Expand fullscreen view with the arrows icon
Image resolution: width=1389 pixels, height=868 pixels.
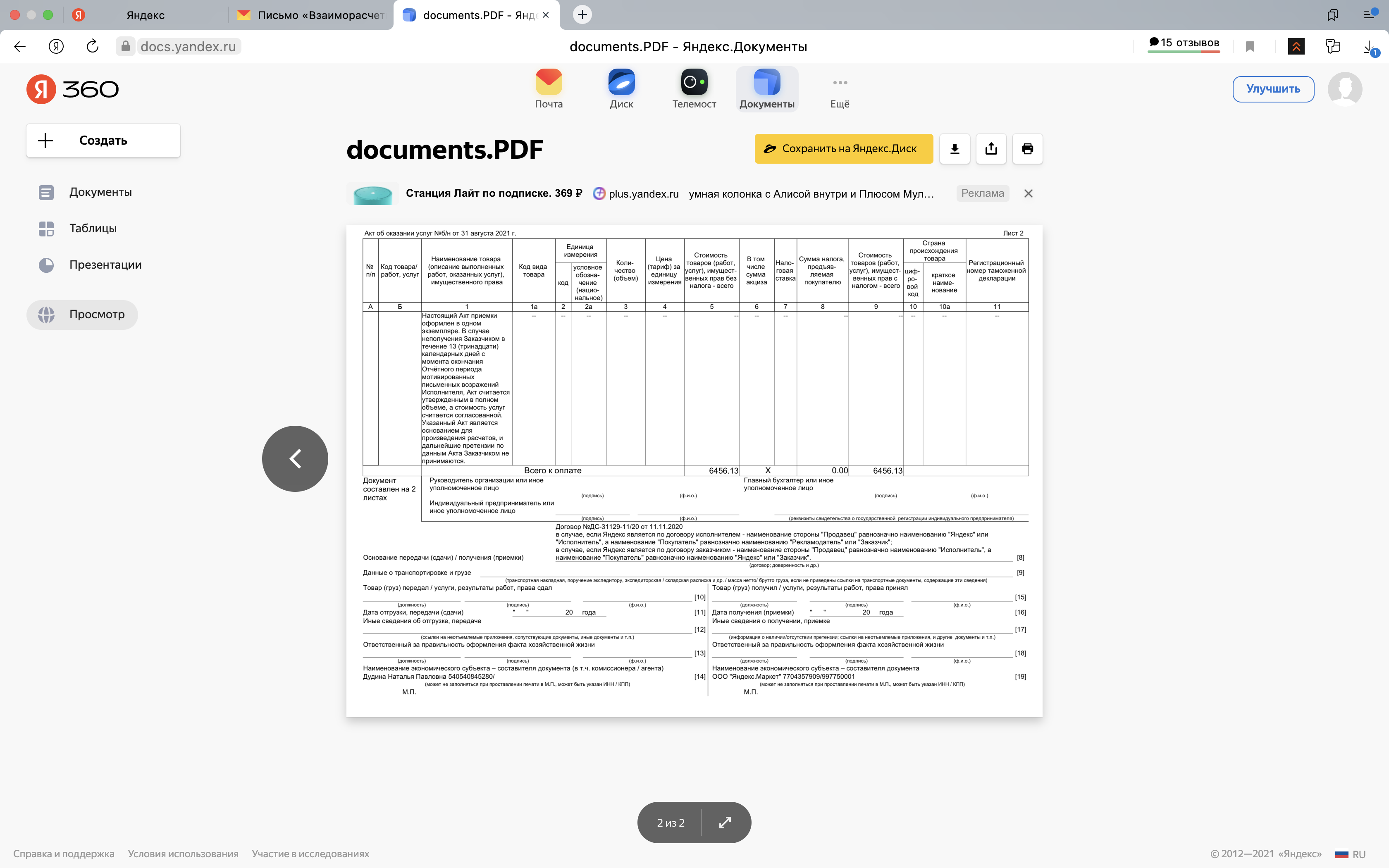point(725,823)
